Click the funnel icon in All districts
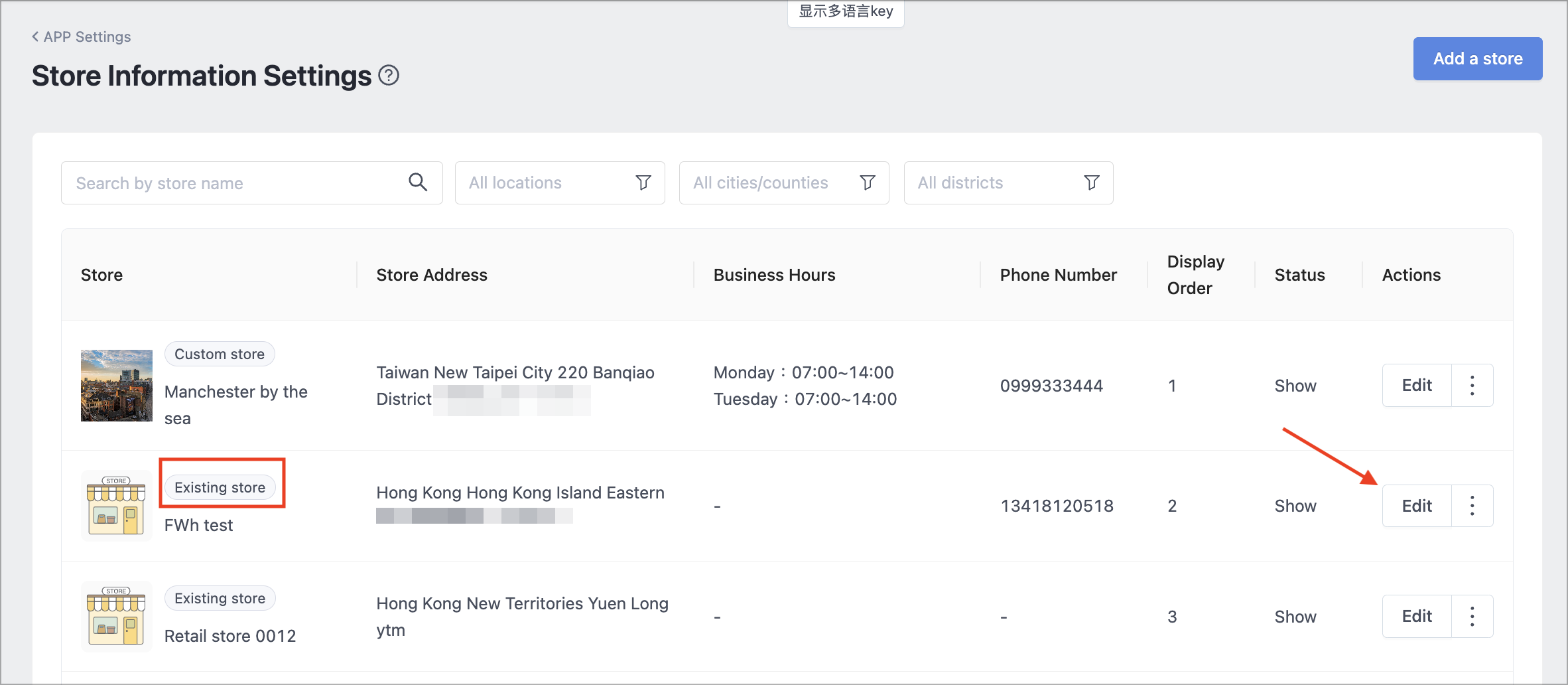This screenshot has height=685, width=1568. [x=1091, y=183]
